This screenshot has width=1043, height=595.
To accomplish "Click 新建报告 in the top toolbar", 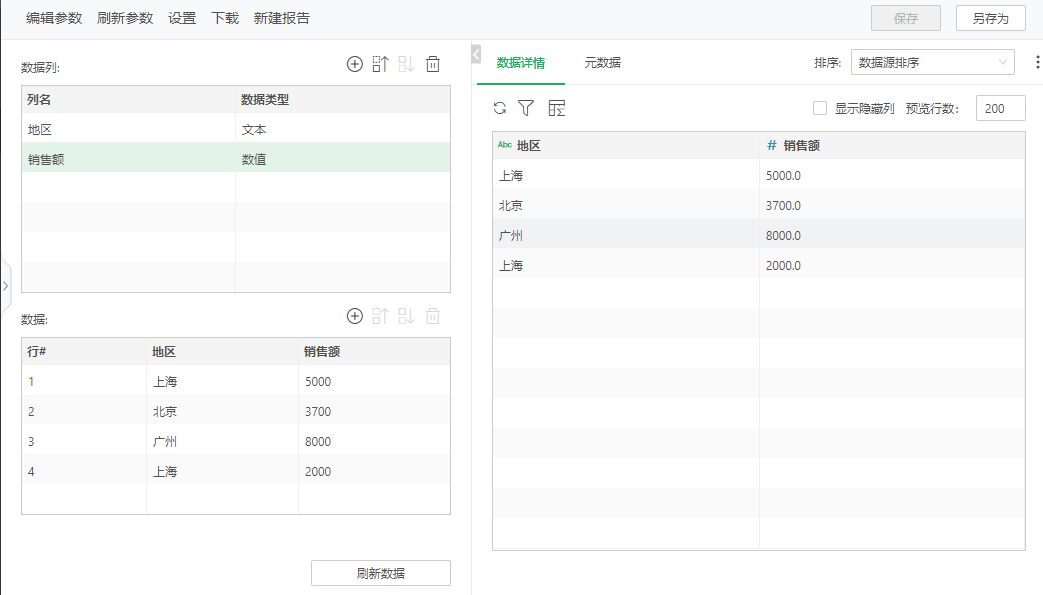I will [282, 18].
